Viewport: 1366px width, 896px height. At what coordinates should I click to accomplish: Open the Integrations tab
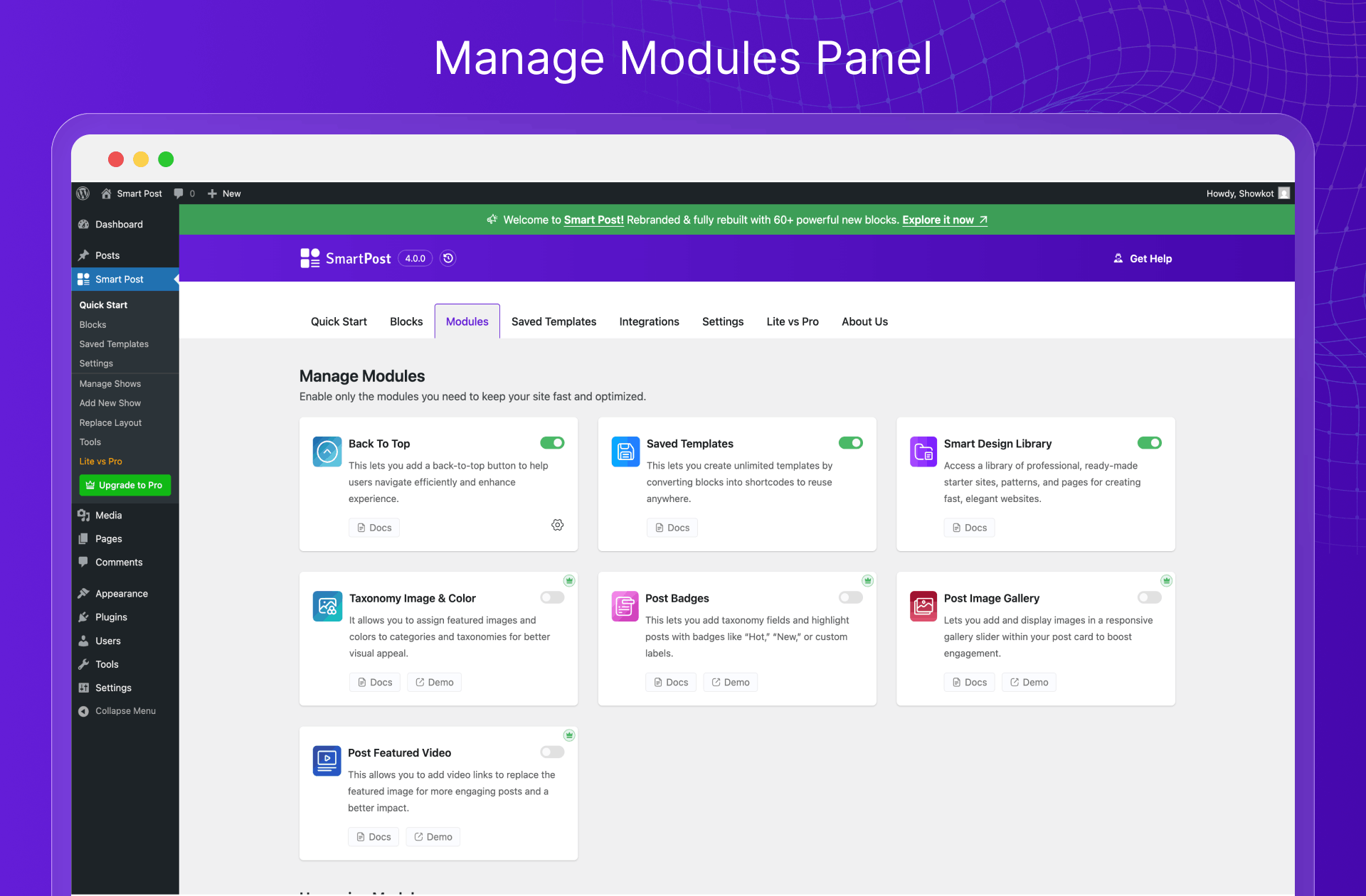(x=649, y=321)
